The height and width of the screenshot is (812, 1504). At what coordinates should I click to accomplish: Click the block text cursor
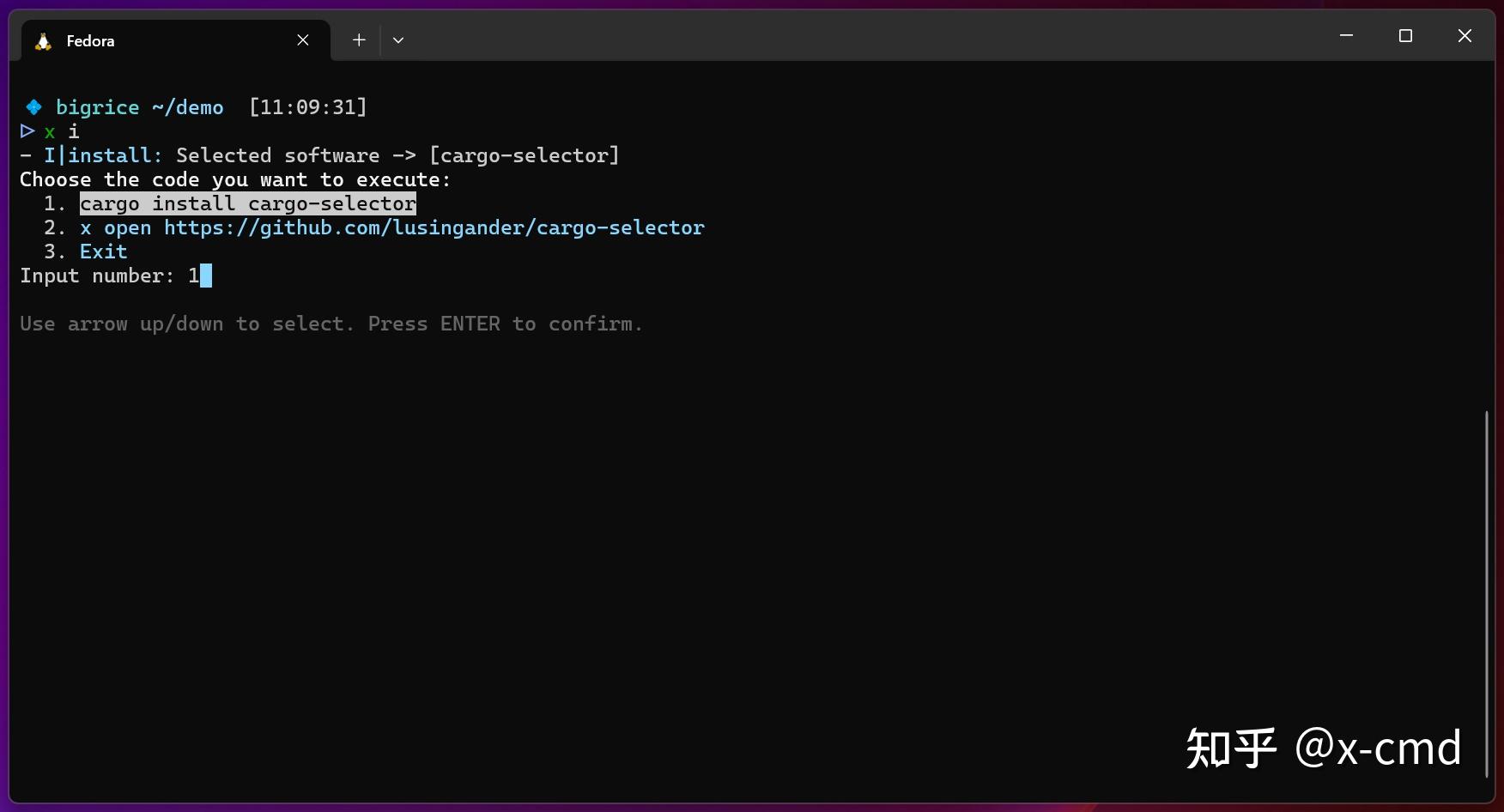click(206, 276)
